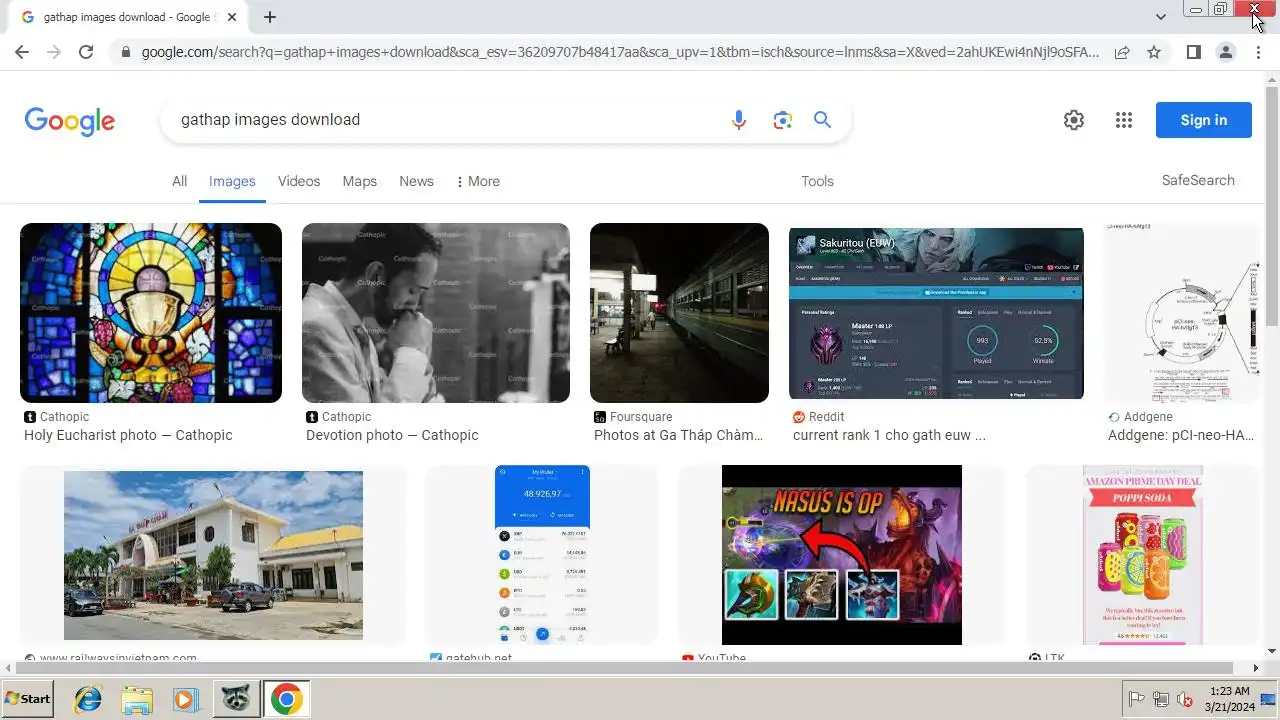Bookmark this tab with the star icon
This screenshot has width=1280, height=720.
point(1154,52)
